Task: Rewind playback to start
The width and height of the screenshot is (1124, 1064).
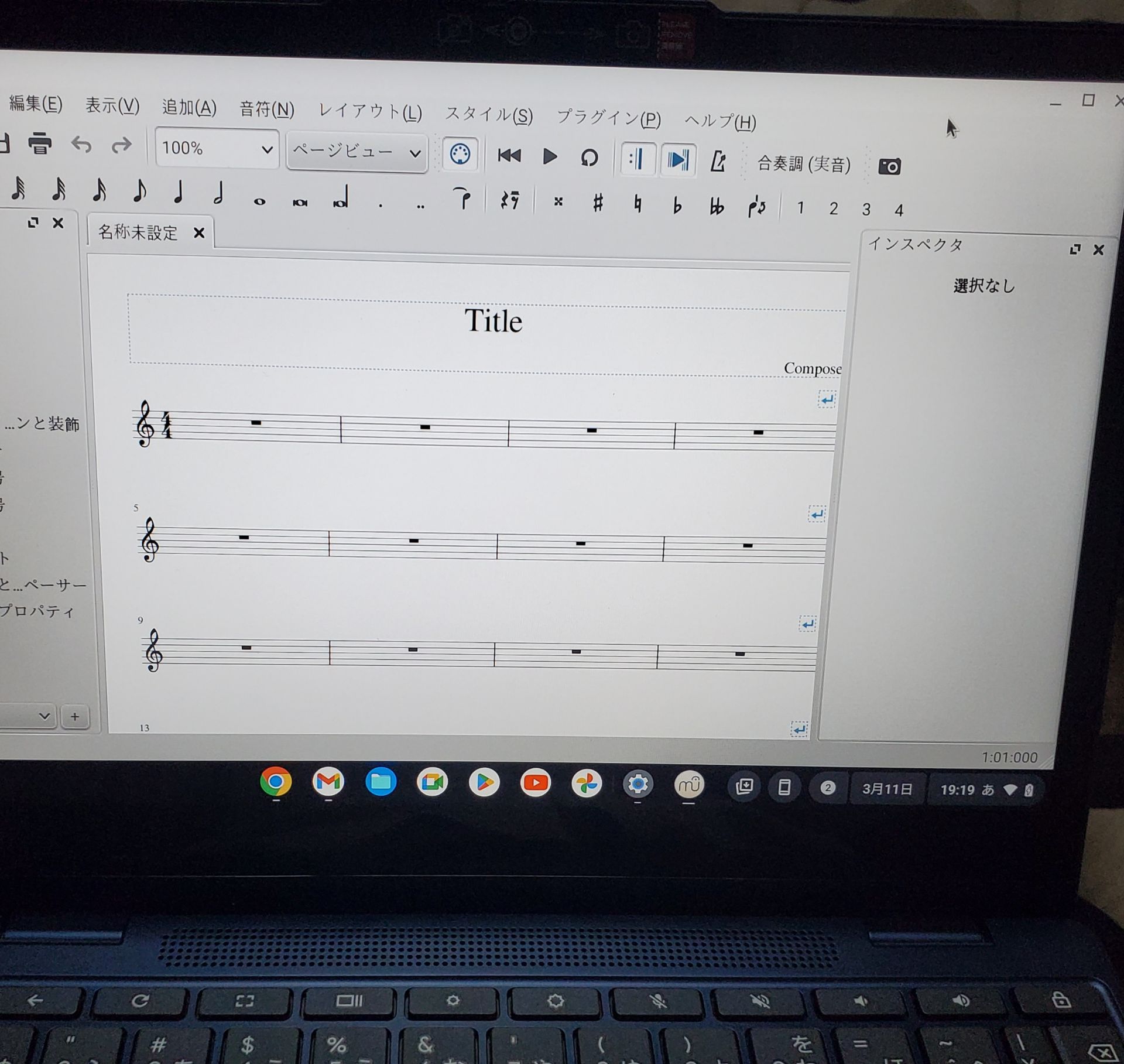Action: (x=509, y=156)
